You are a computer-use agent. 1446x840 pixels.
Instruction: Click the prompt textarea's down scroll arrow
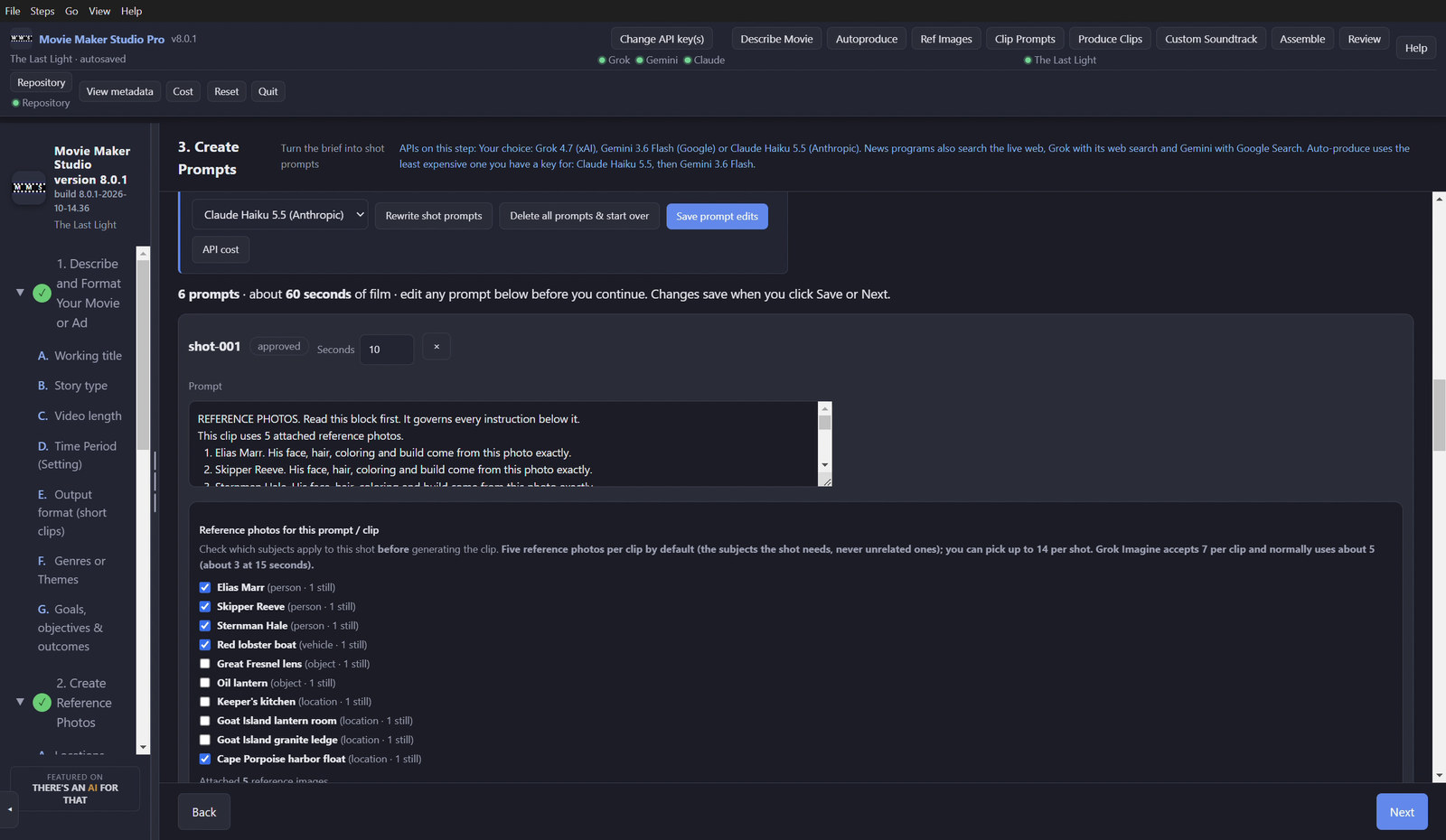(x=824, y=465)
